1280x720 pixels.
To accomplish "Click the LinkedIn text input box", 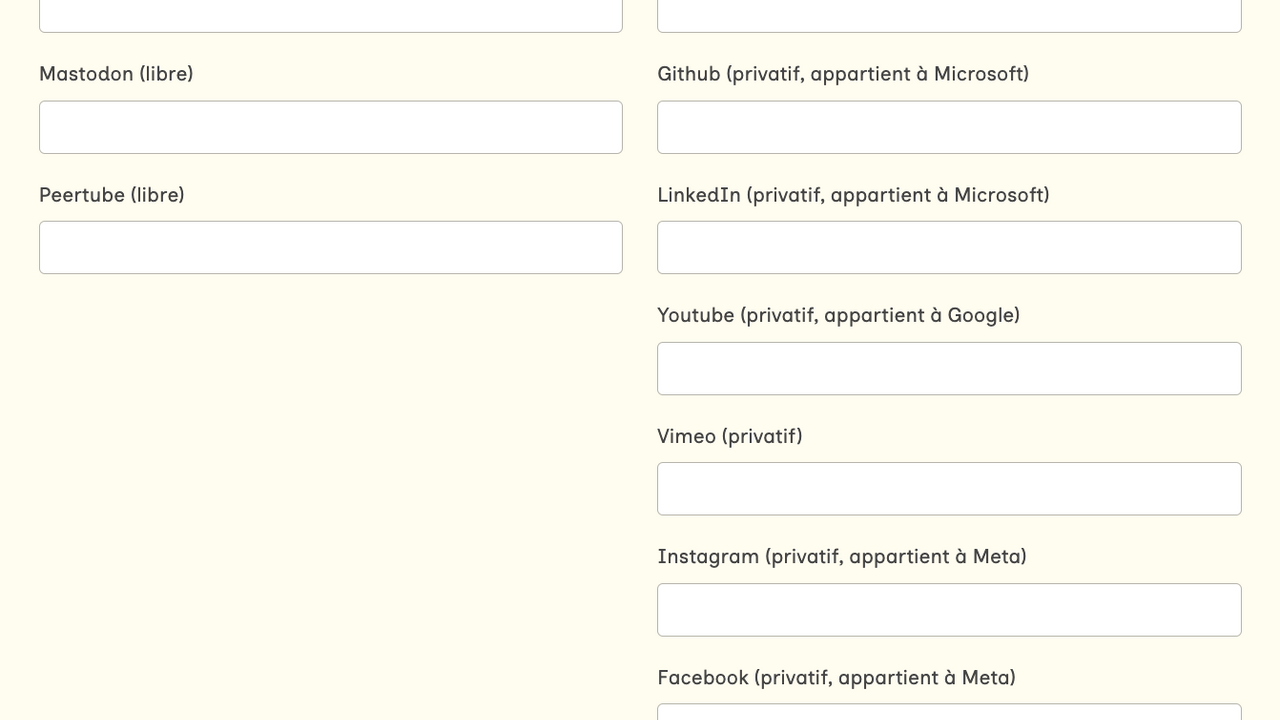I will point(948,247).
